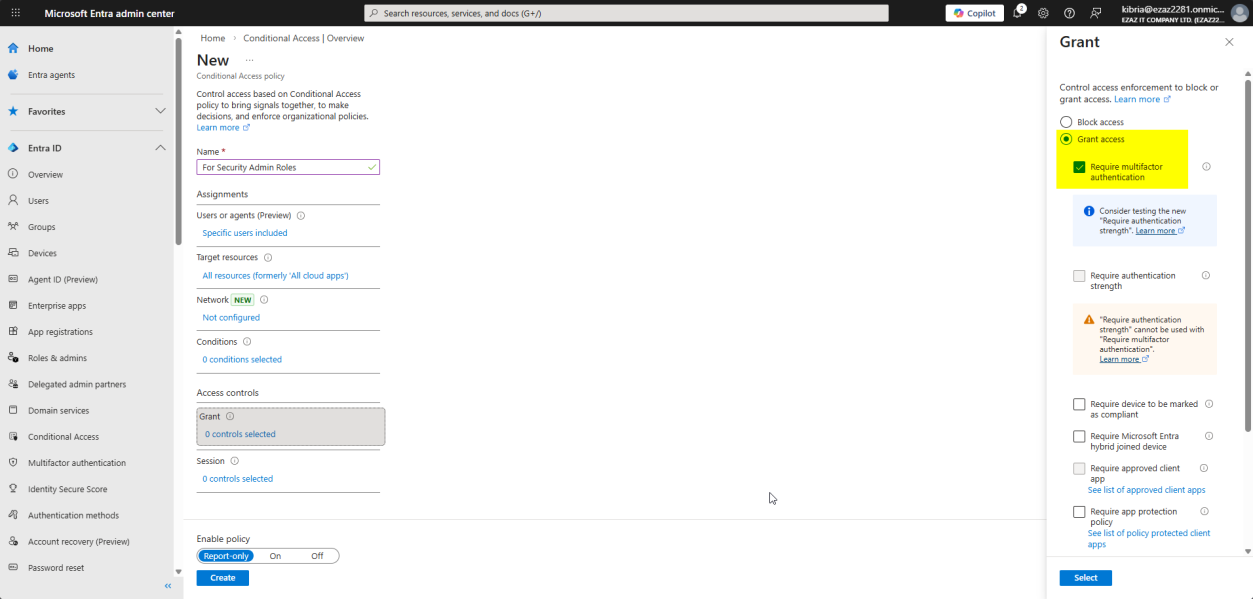The height and width of the screenshot is (599, 1253).
Task: Open Domain services icon
Action: pos(13,410)
